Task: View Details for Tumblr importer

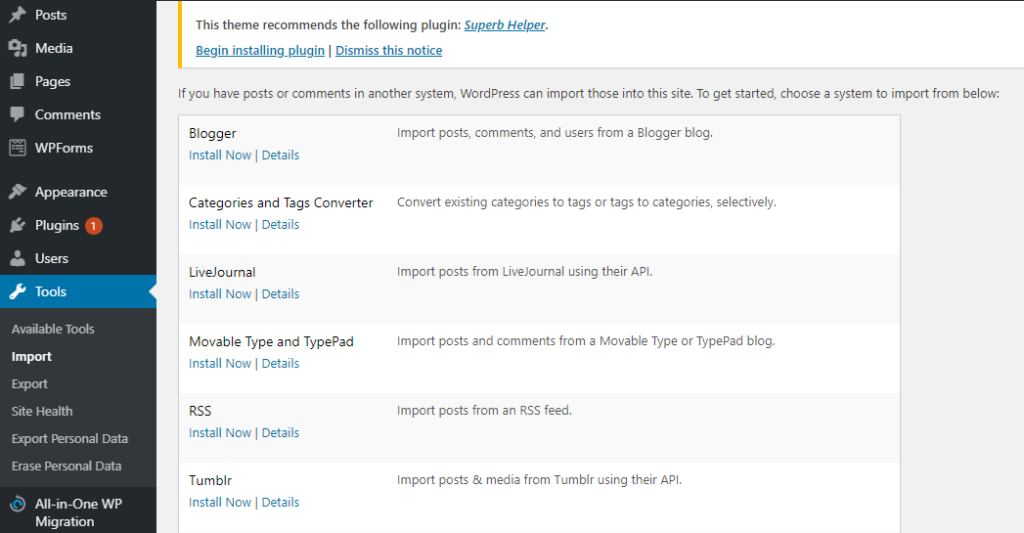Action: (280, 502)
